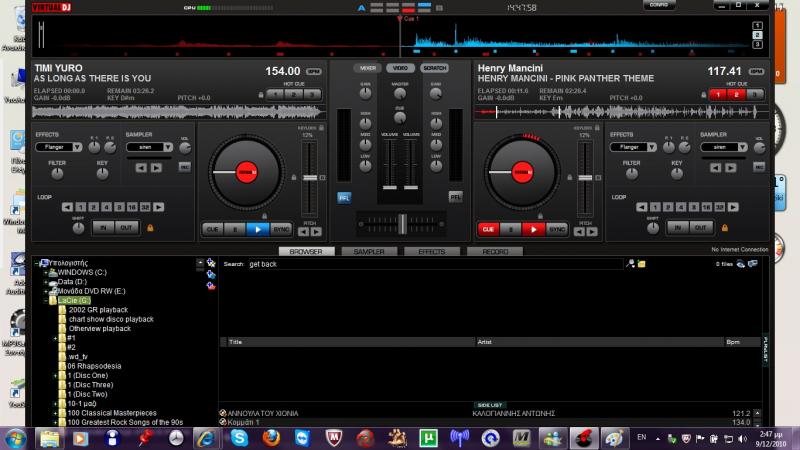
Task: Open the 'chart show disco playback' folder
Action: (111, 319)
